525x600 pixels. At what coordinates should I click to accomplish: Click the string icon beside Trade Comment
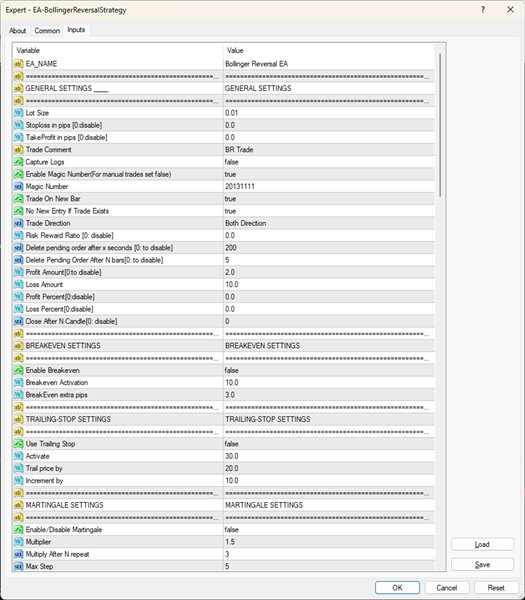pyautogui.click(x=18, y=150)
